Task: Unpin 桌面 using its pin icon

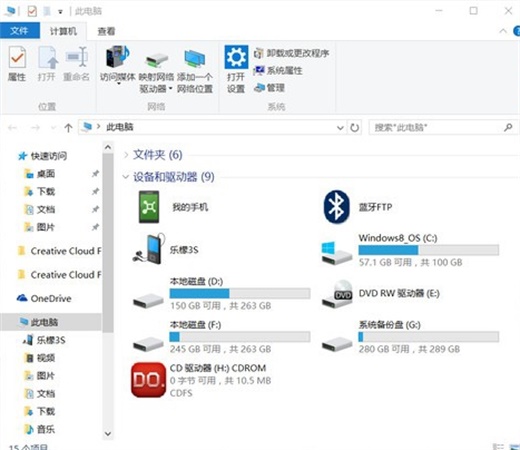Action: [95, 174]
